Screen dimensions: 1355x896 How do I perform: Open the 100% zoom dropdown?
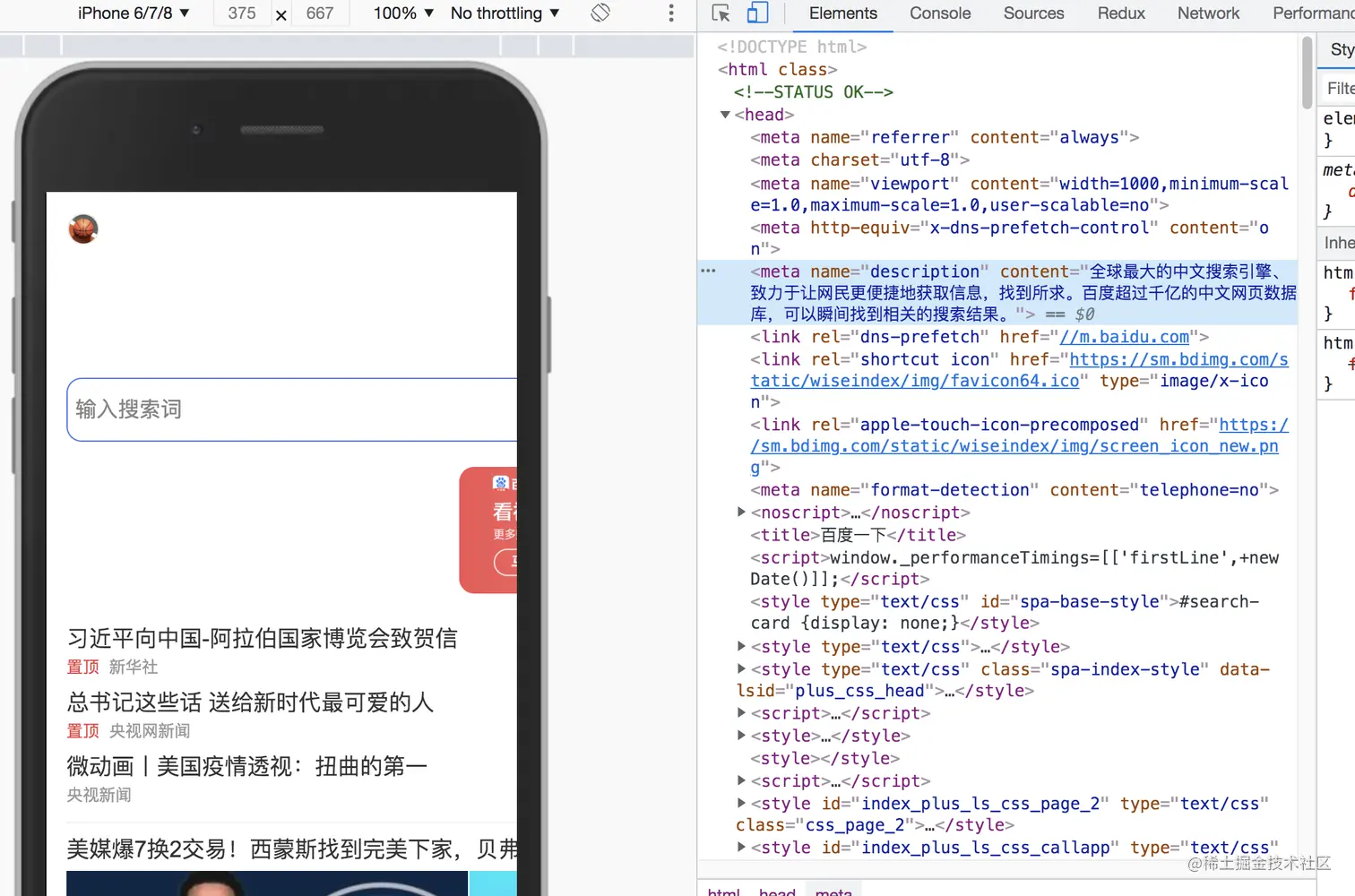pos(403,13)
